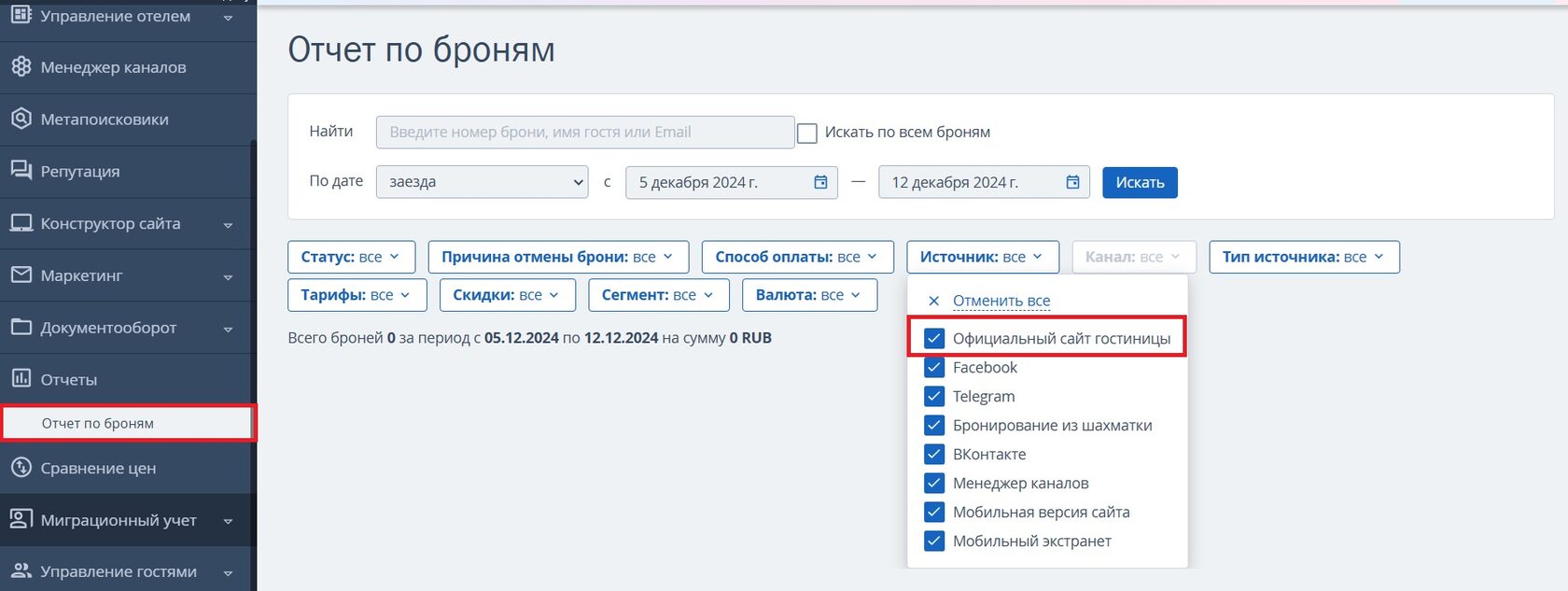Open the Скидки filter dropdown

508,295
